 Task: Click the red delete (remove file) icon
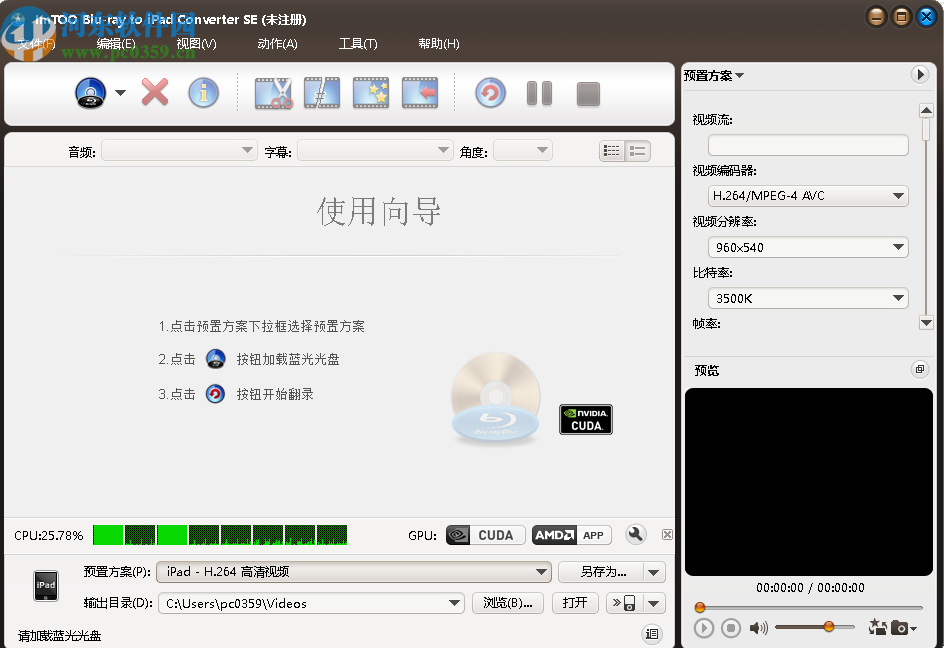coord(155,92)
